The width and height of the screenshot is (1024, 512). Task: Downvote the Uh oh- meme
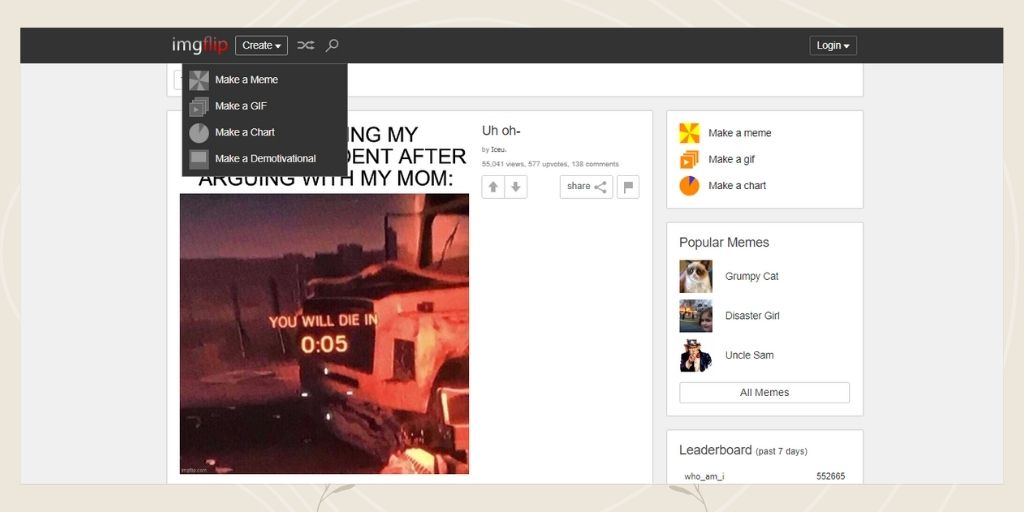point(516,187)
